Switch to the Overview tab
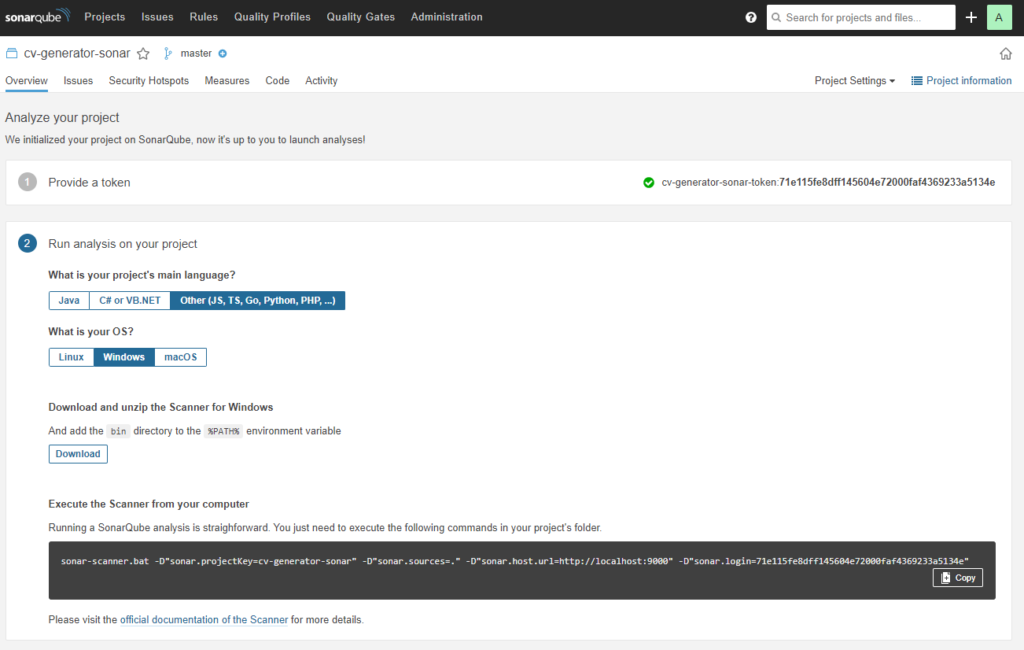 pos(26,81)
